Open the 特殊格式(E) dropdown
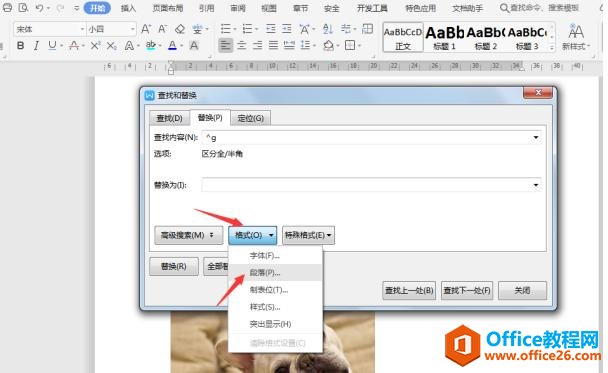The width and height of the screenshot is (608, 373). tap(308, 235)
